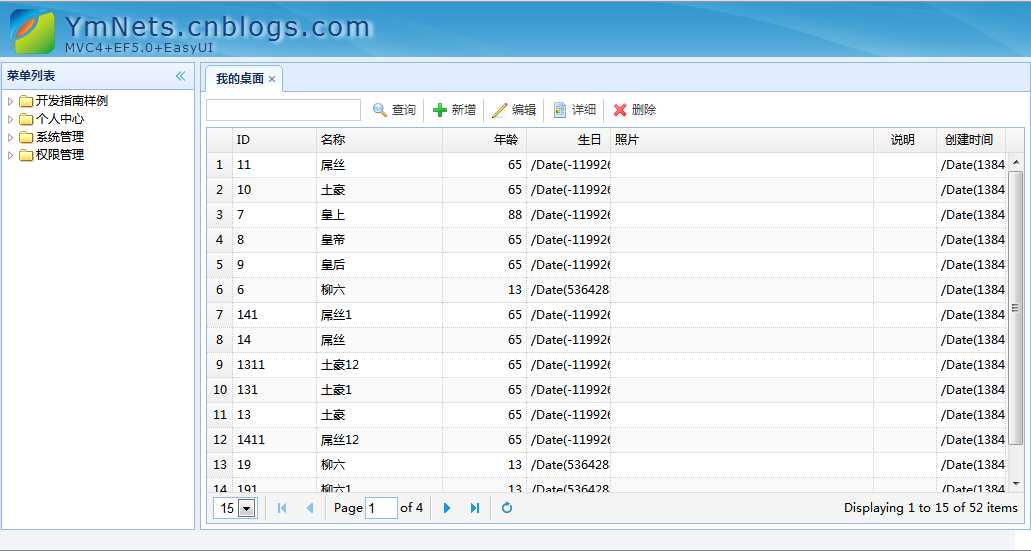Screen dimensions: 1031x551
Task: Click the 新增 add button
Action: pos(454,110)
